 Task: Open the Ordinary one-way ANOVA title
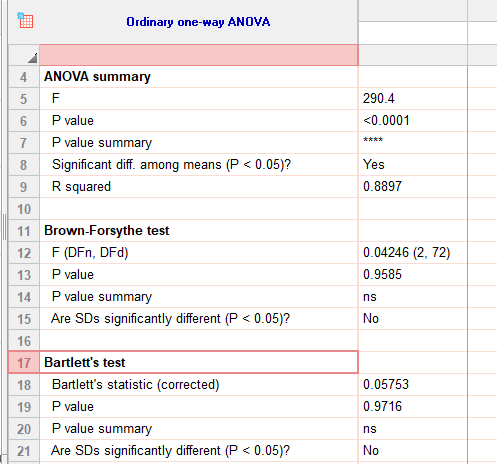(x=198, y=22)
